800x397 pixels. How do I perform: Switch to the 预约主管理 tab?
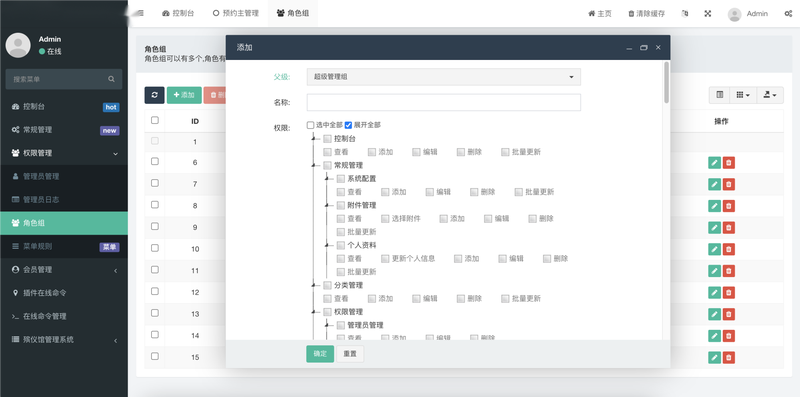pyautogui.click(x=236, y=14)
